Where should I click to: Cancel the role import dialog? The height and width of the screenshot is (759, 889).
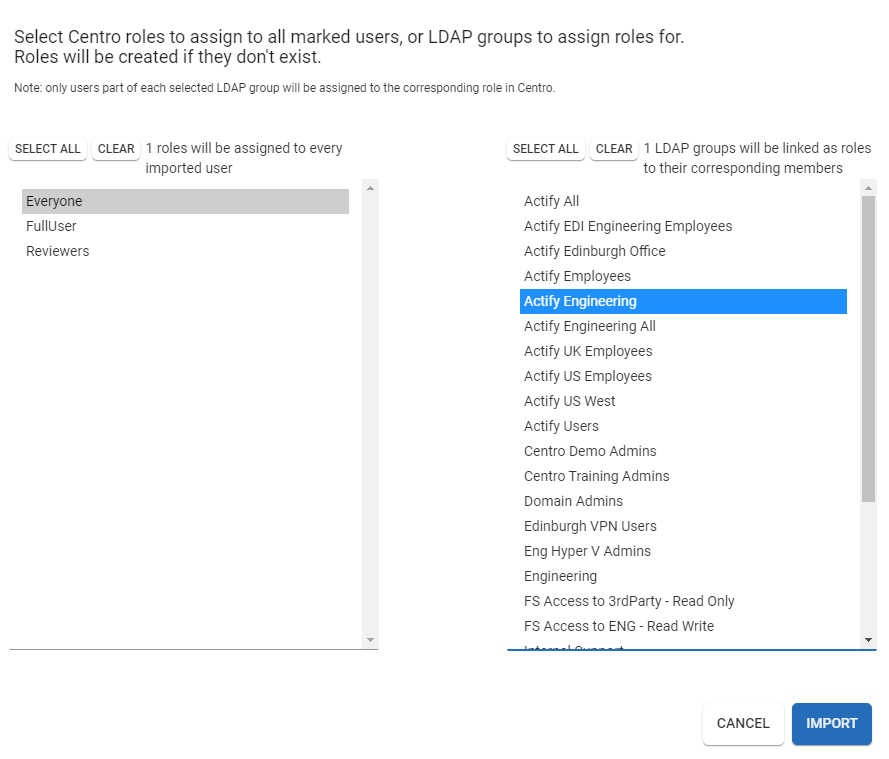(743, 724)
